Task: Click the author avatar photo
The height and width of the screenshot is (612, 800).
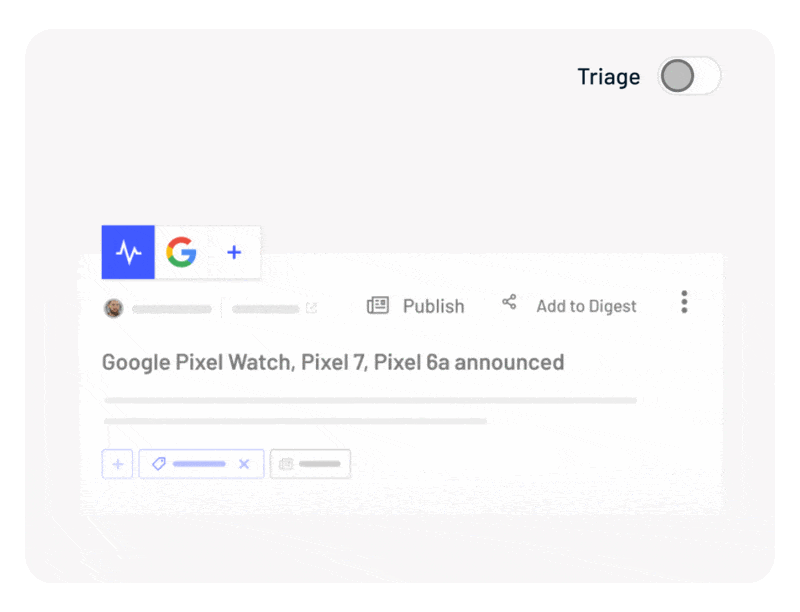Action: [x=113, y=308]
